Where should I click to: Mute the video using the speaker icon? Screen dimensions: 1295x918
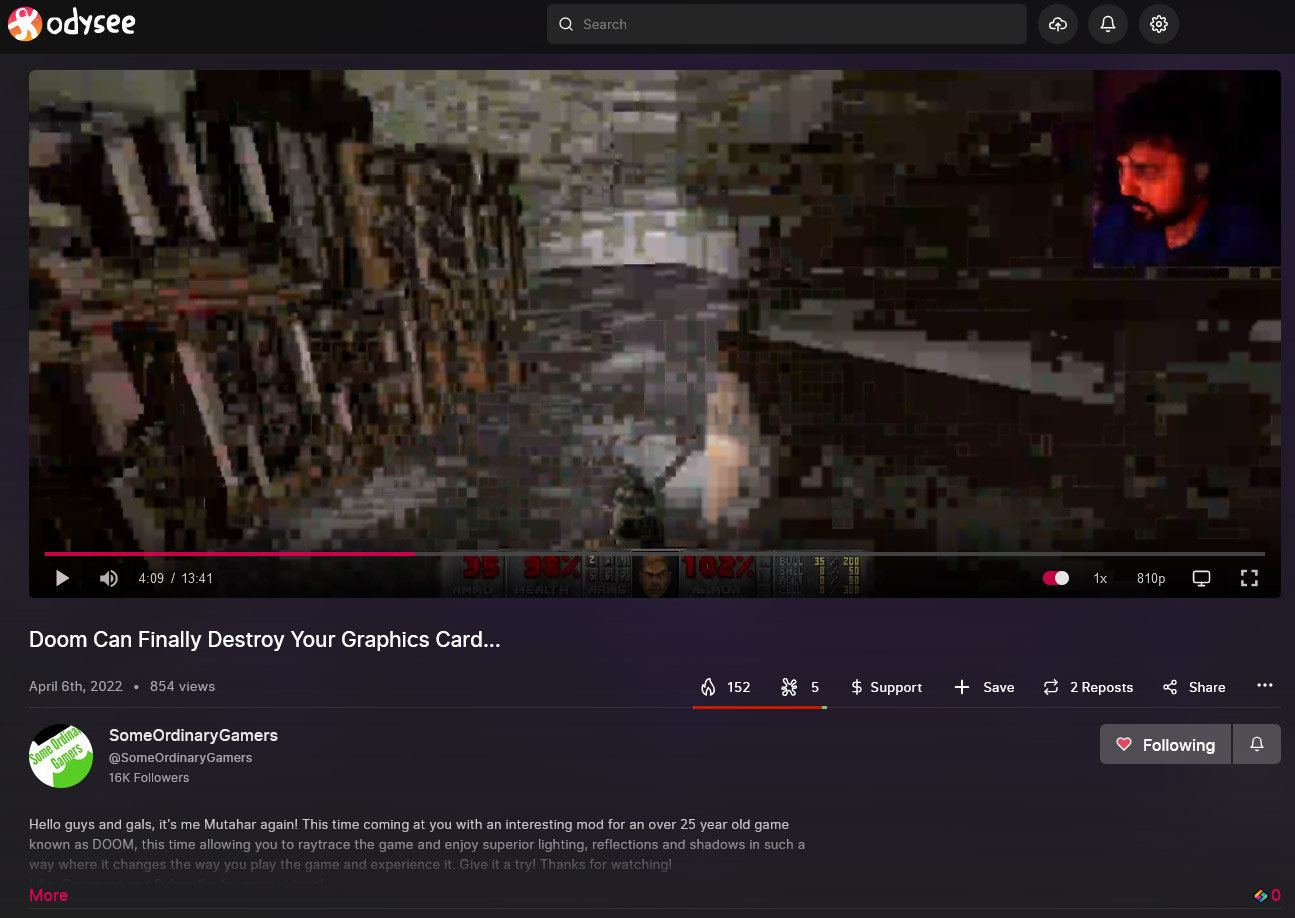(109, 578)
